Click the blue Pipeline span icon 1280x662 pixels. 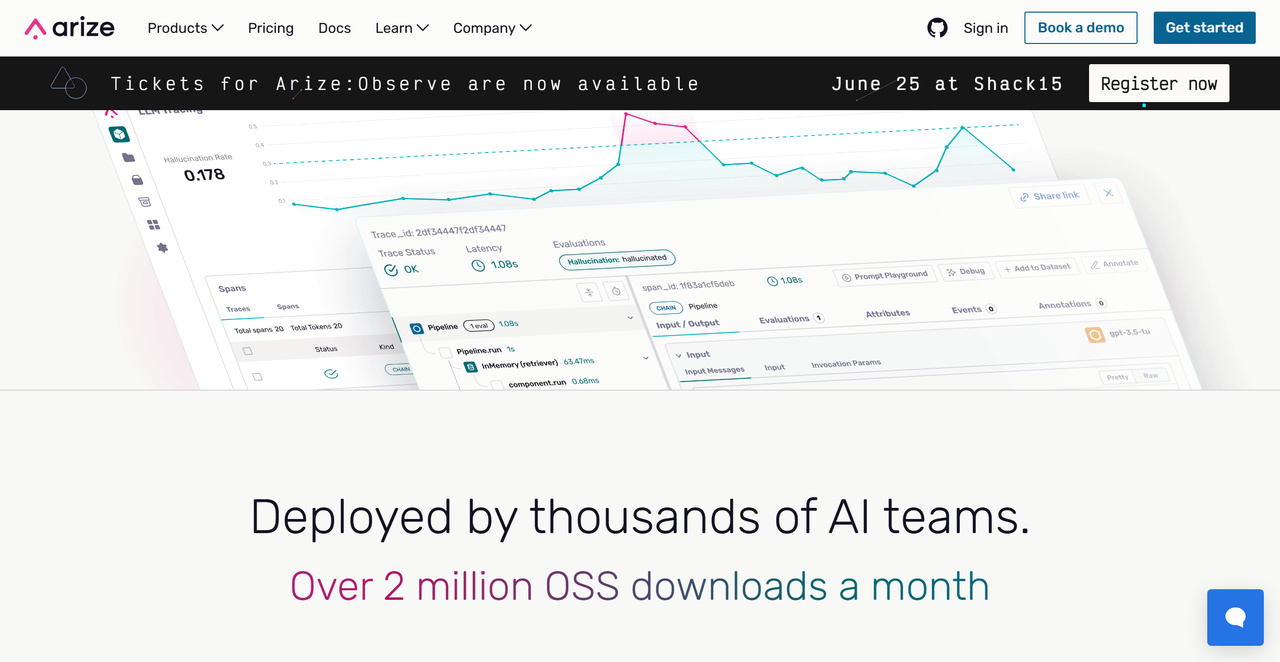[x=417, y=327]
